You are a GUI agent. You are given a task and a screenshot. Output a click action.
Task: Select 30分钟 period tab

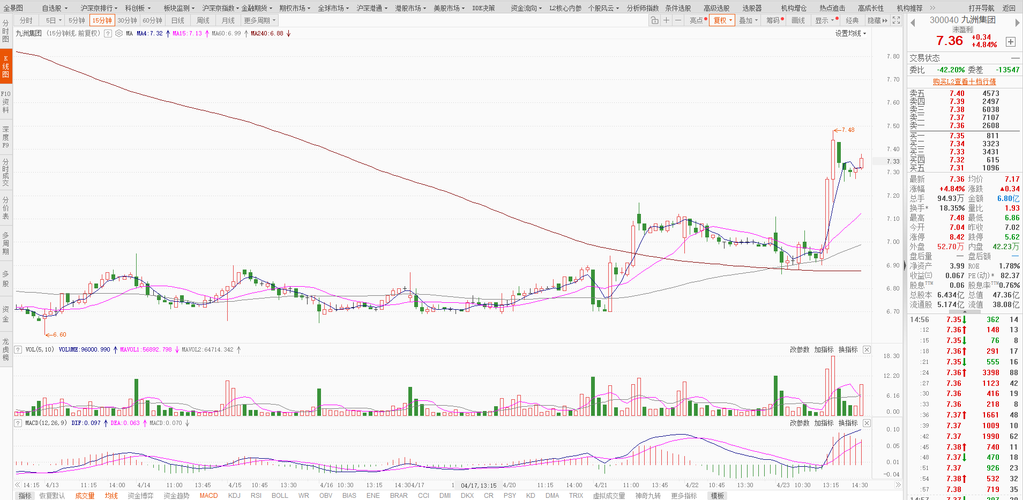pos(127,20)
